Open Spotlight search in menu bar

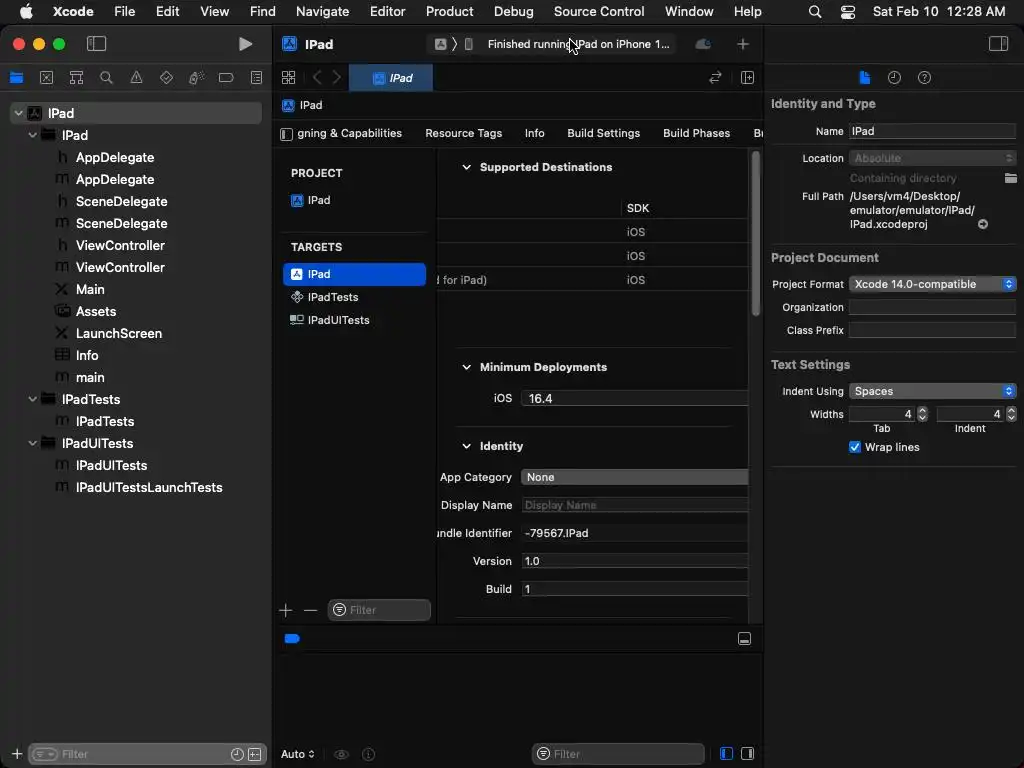pos(814,11)
